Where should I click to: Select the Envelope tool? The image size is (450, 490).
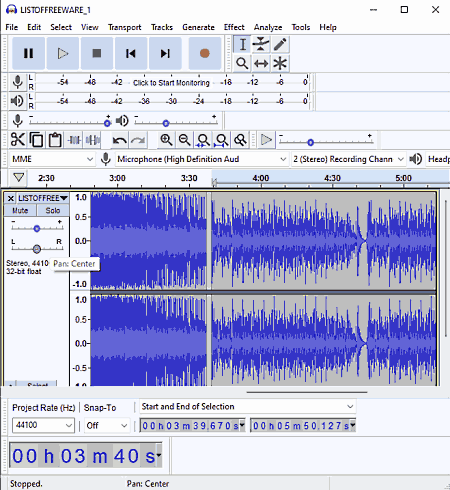coord(261,44)
